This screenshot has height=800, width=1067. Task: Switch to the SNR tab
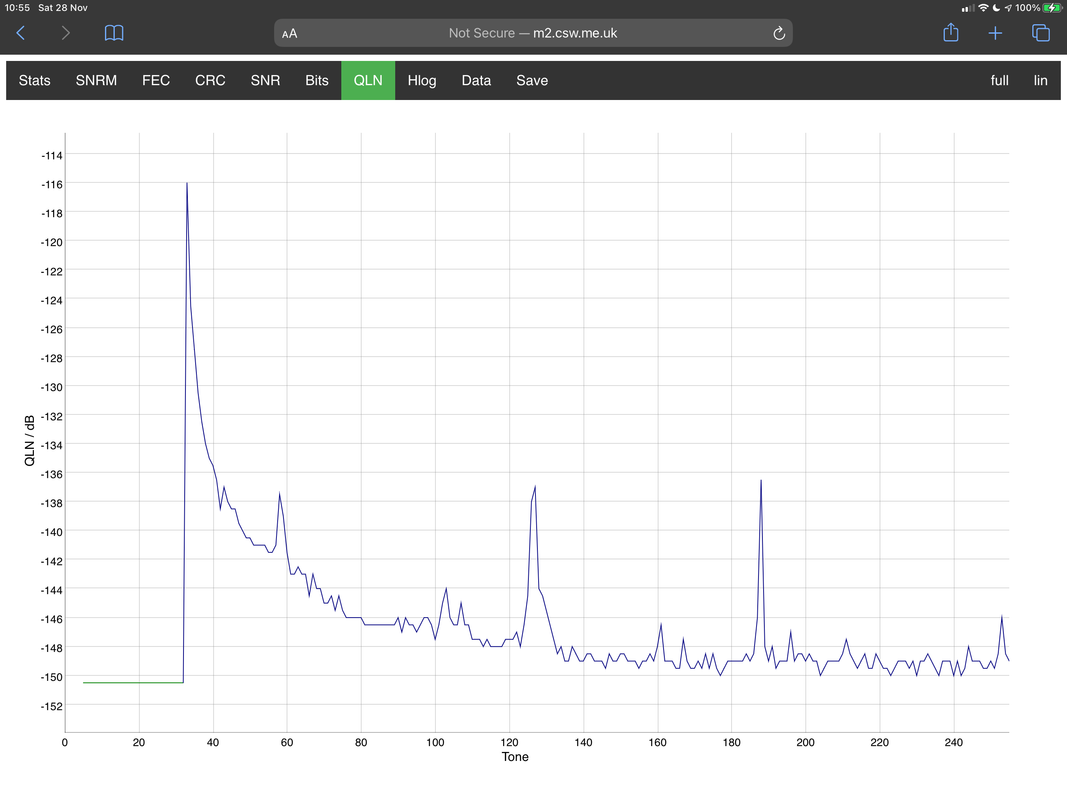[265, 80]
